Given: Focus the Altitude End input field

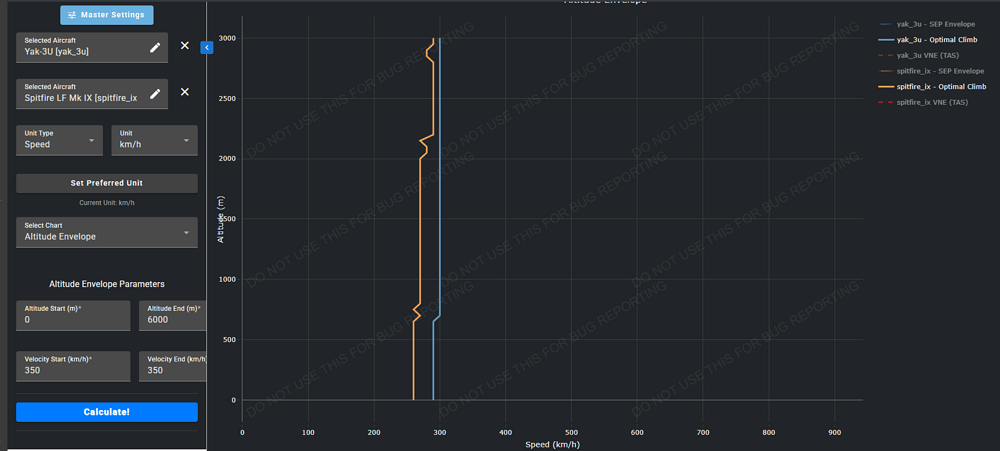Looking at the screenshot, I should [x=173, y=320].
